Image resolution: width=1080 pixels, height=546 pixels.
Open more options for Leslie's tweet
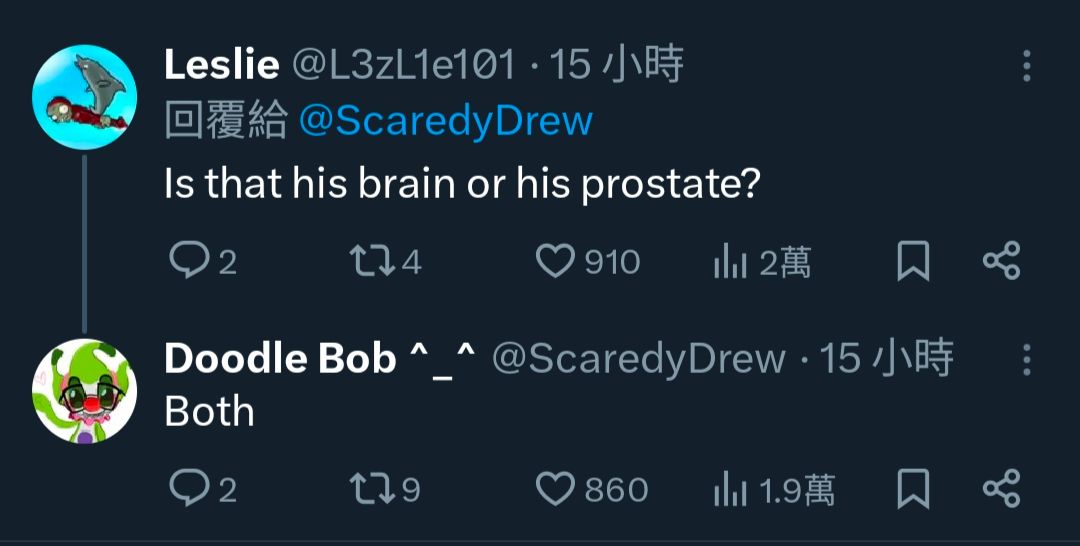coord(1026,66)
